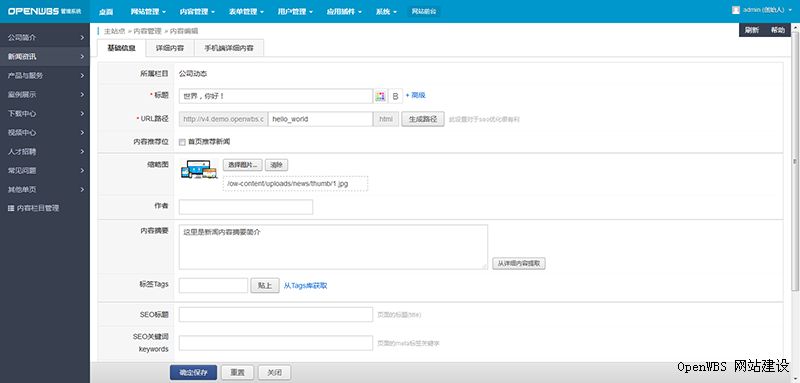Viewport: 800px width, 383px height.
Task: Open 系统 dropdown menu
Action: click(386, 12)
